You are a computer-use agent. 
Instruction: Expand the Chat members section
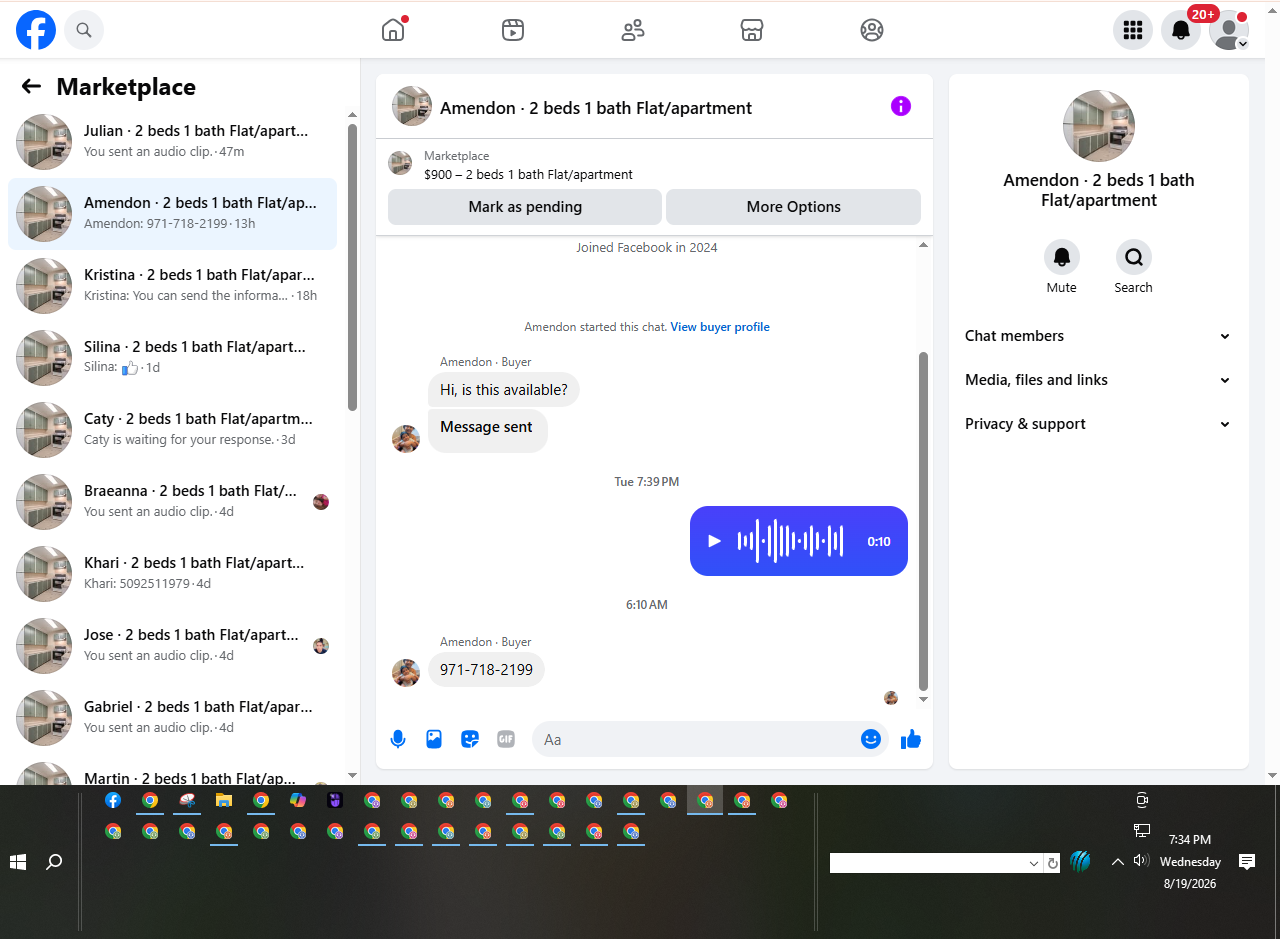coord(1098,336)
